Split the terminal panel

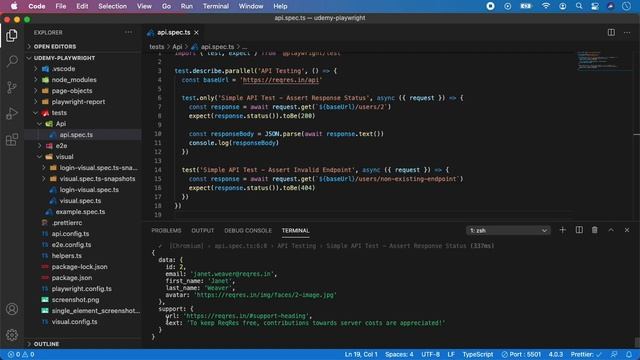[579, 230]
